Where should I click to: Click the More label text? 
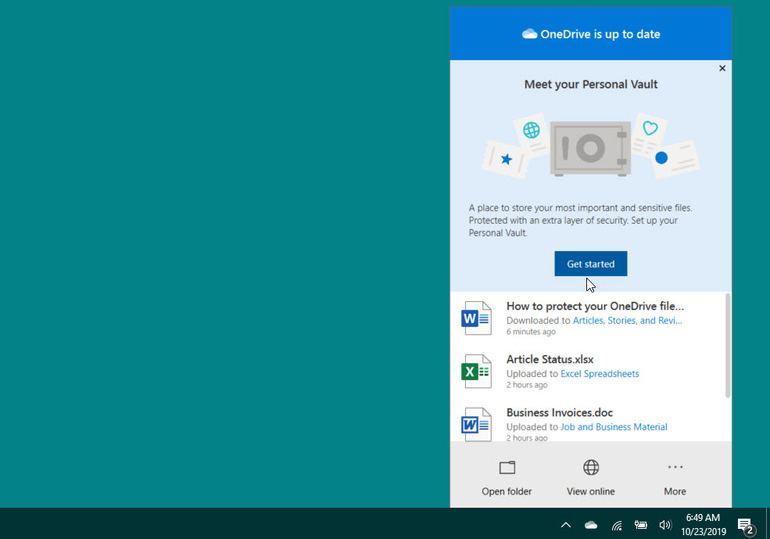(675, 491)
